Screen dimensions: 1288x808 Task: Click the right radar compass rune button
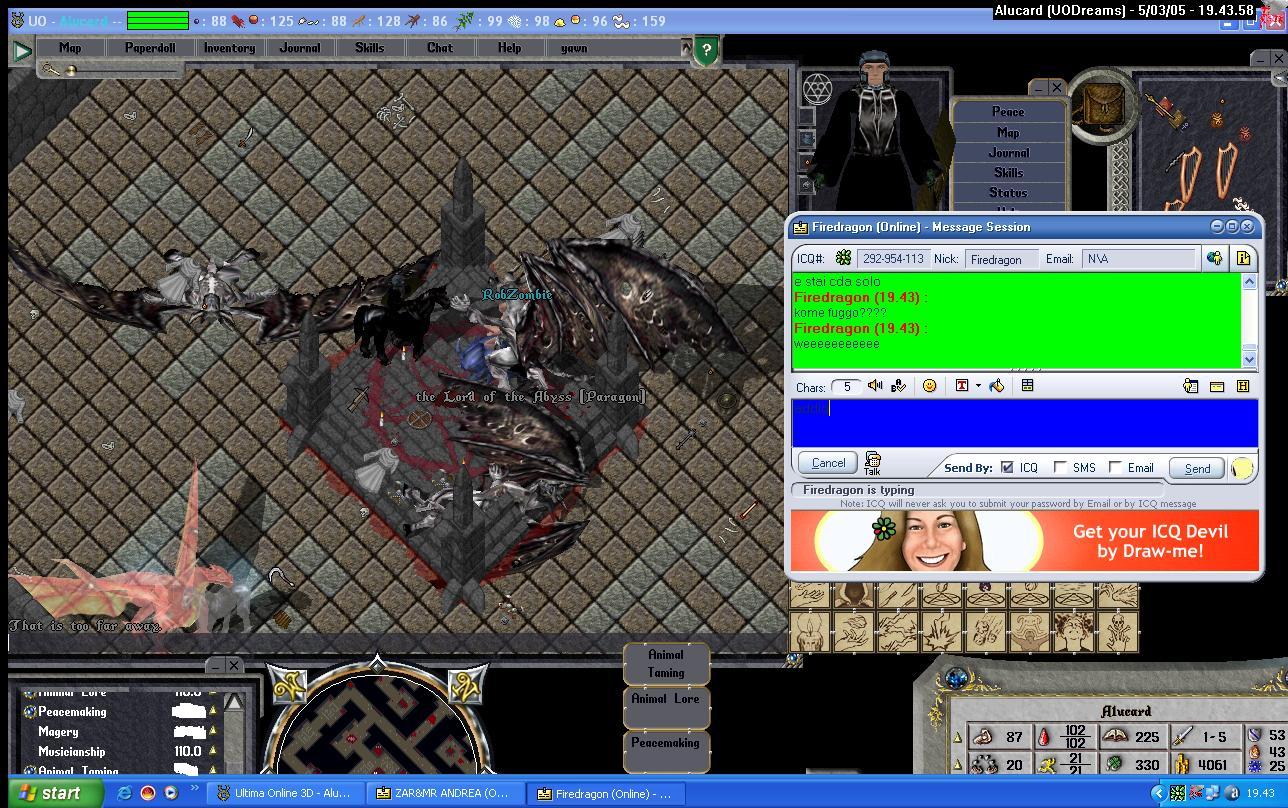pyautogui.click(x=468, y=686)
